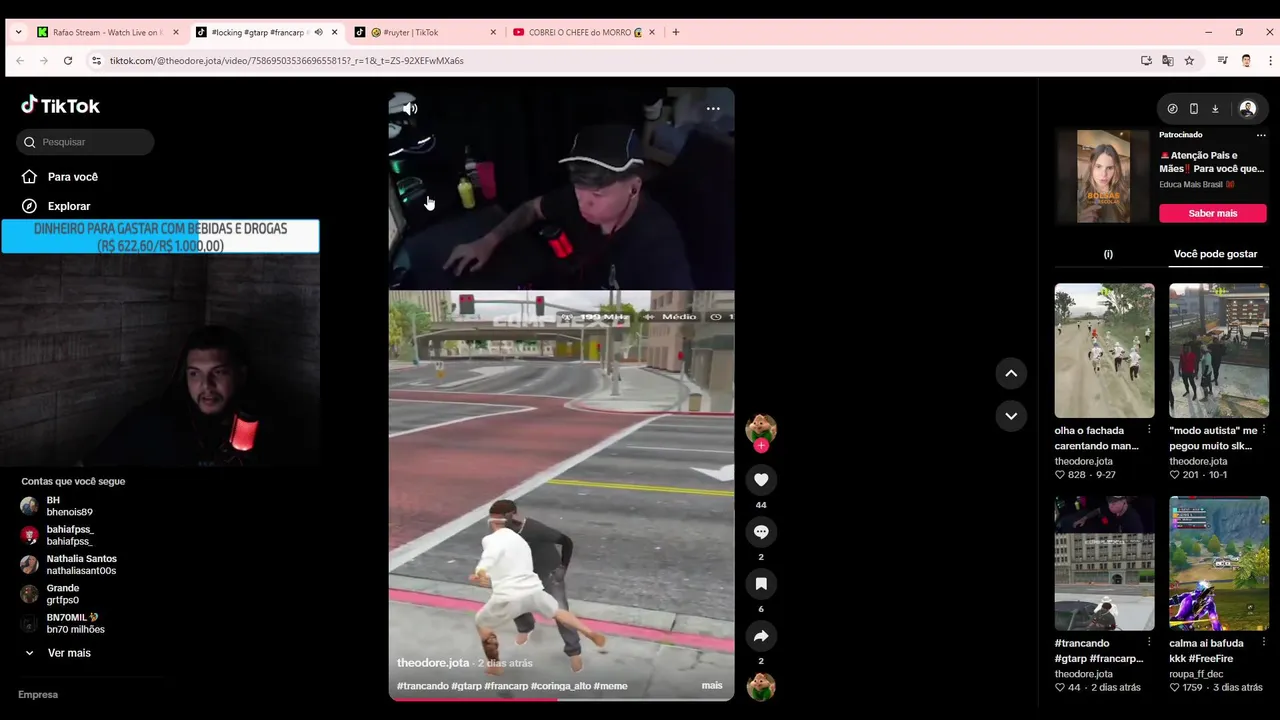This screenshot has width=1280, height=720.
Task: Open the media controls icon in Chrome toolbar
Action: 1222,61
